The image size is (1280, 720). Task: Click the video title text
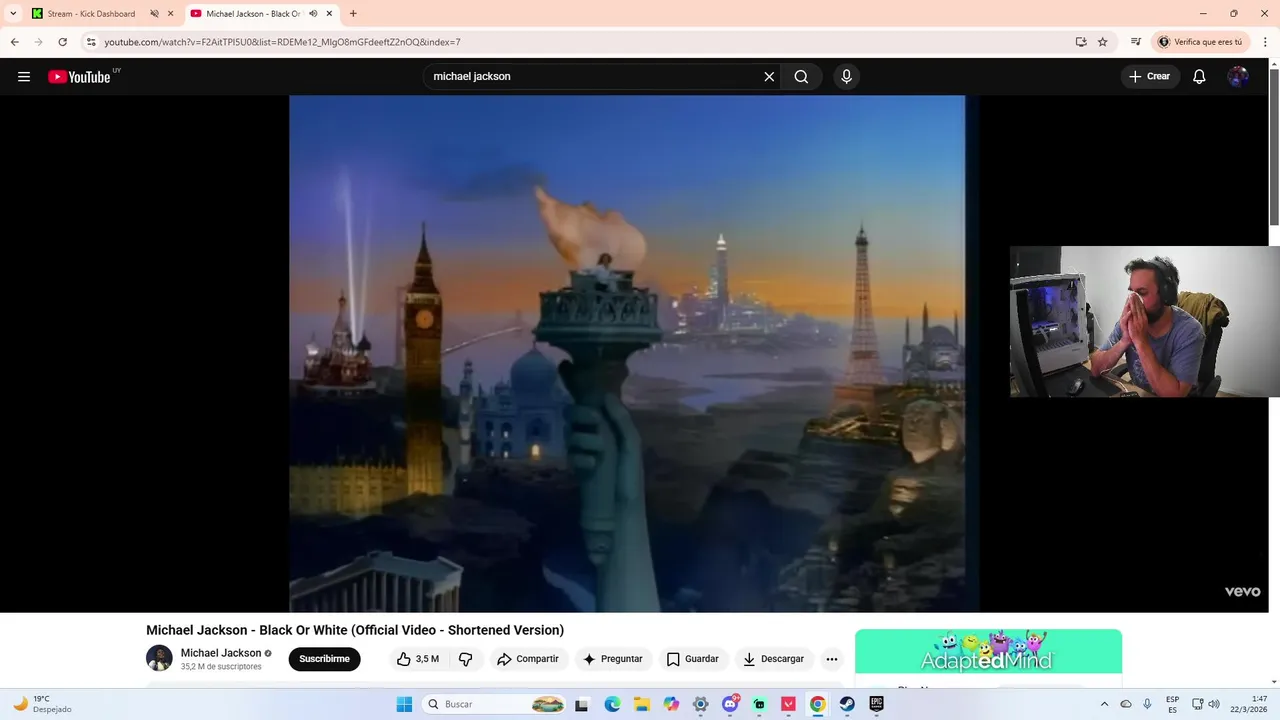click(x=355, y=630)
